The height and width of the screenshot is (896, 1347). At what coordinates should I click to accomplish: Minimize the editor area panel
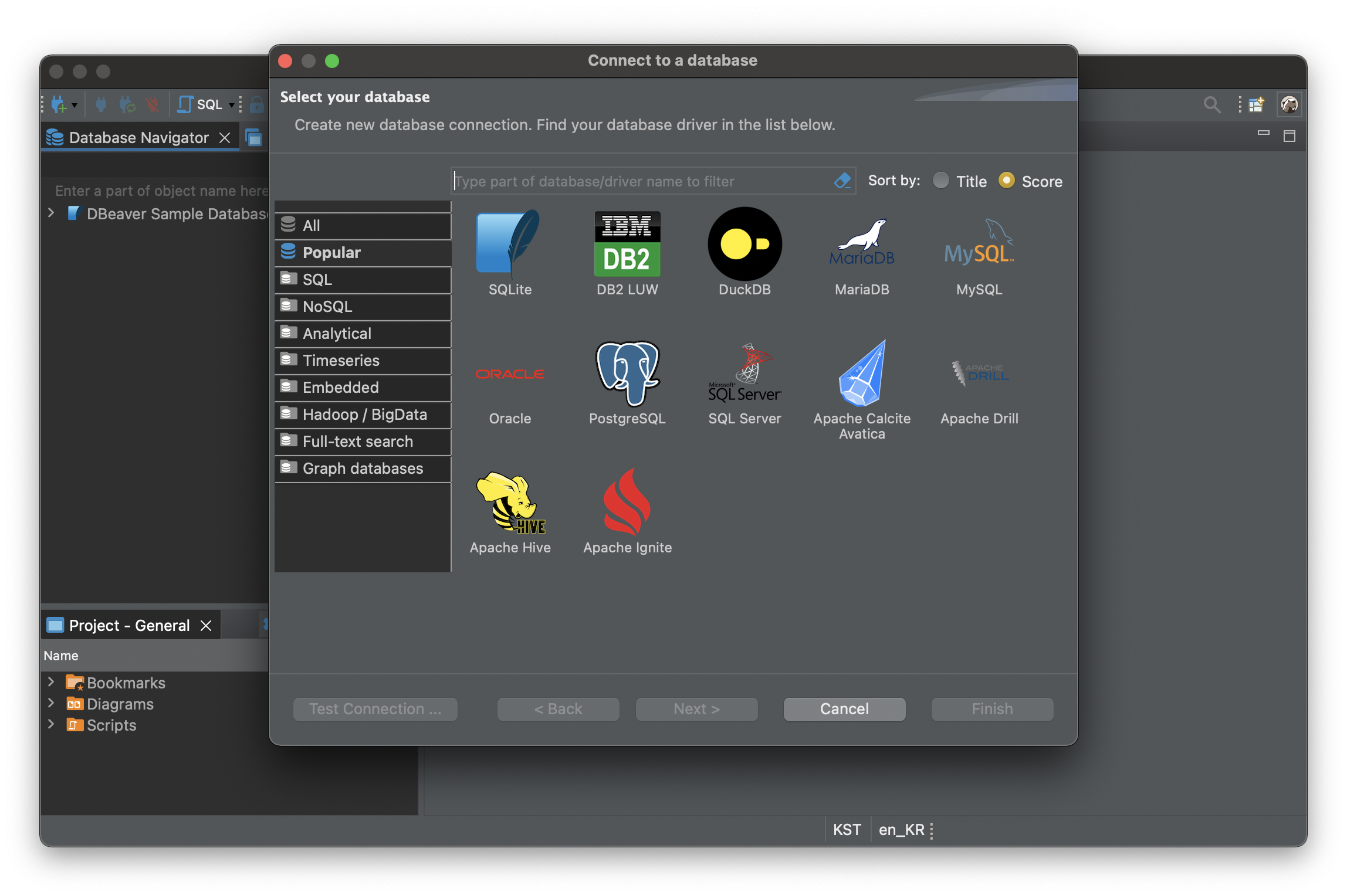(1263, 134)
